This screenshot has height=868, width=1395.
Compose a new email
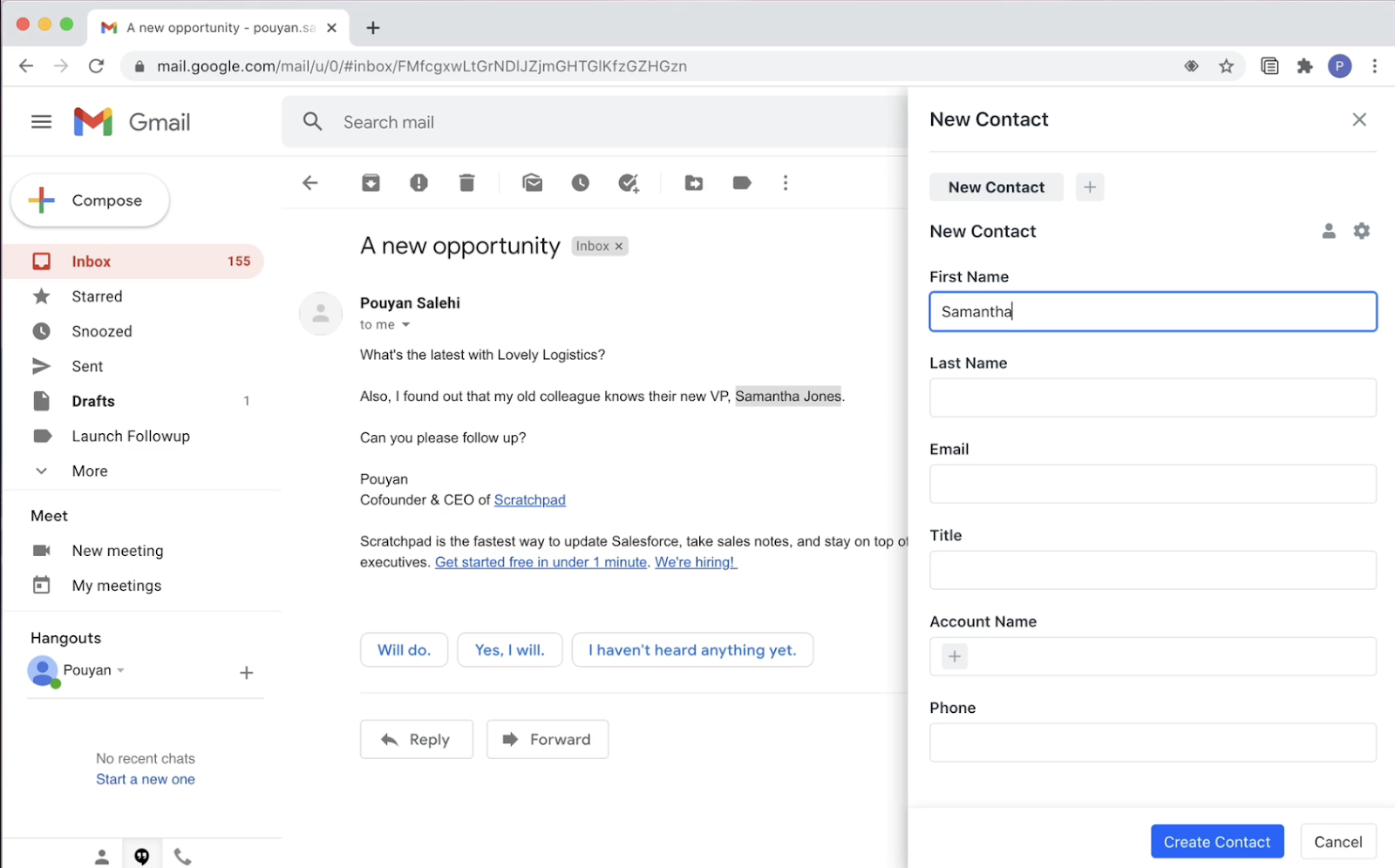tap(90, 200)
